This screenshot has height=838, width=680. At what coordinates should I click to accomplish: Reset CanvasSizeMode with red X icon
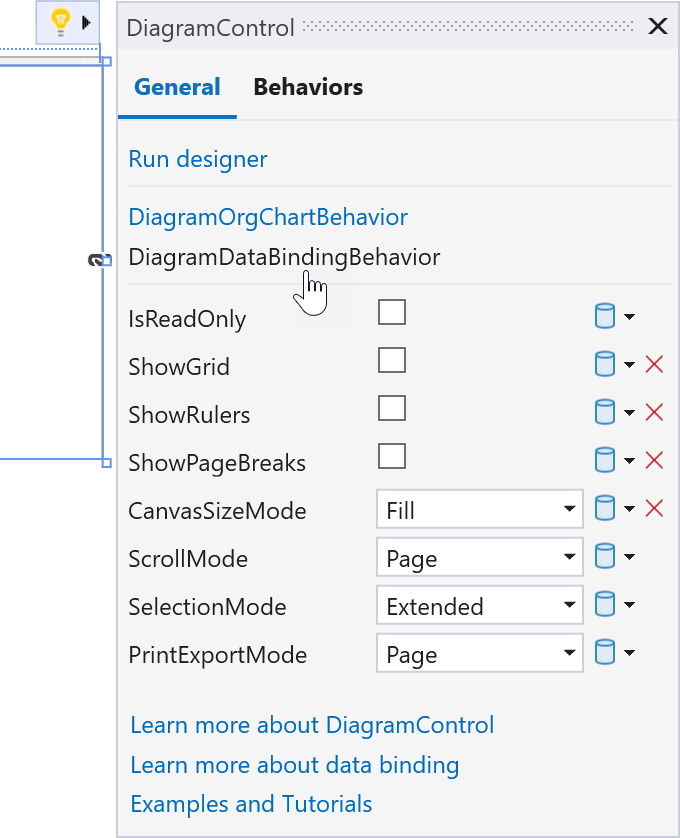pyautogui.click(x=655, y=509)
